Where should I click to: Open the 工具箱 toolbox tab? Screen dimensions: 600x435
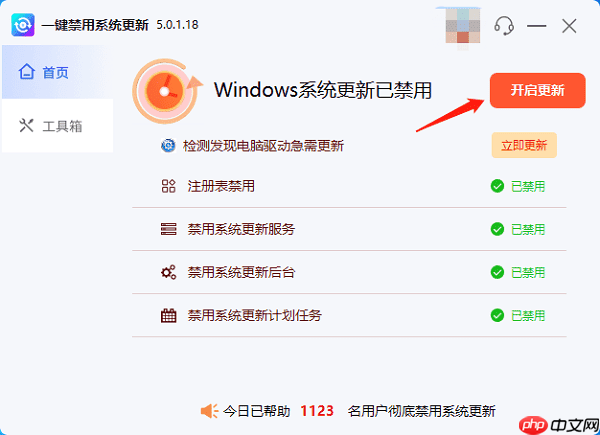[x=57, y=126]
